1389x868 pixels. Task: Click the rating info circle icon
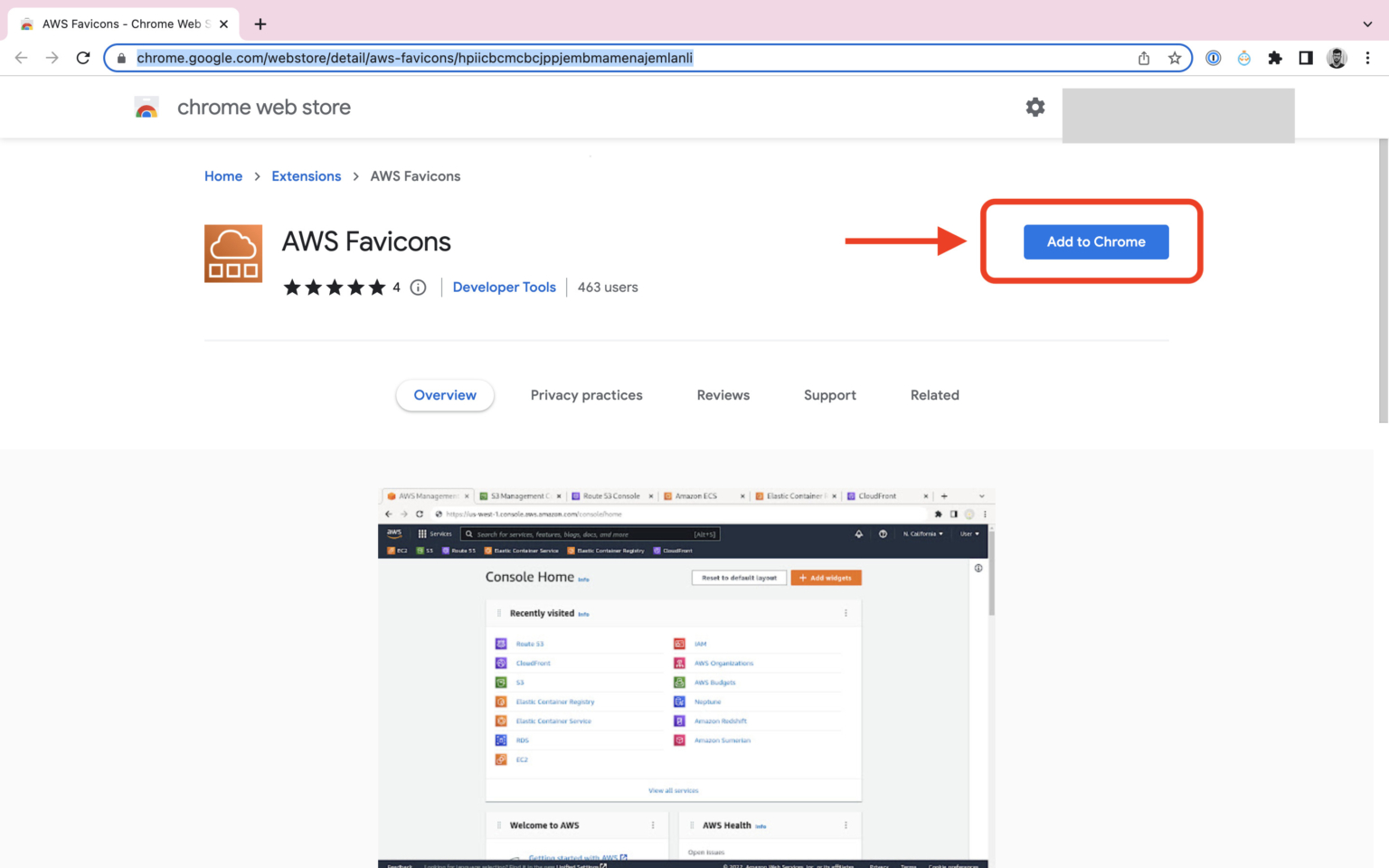pyautogui.click(x=418, y=287)
